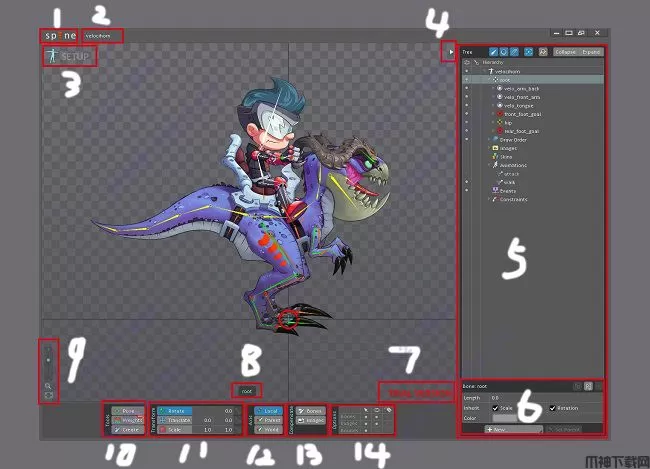Activate the Translate transform tool
This screenshot has width=650, height=469.
[174, 419]
